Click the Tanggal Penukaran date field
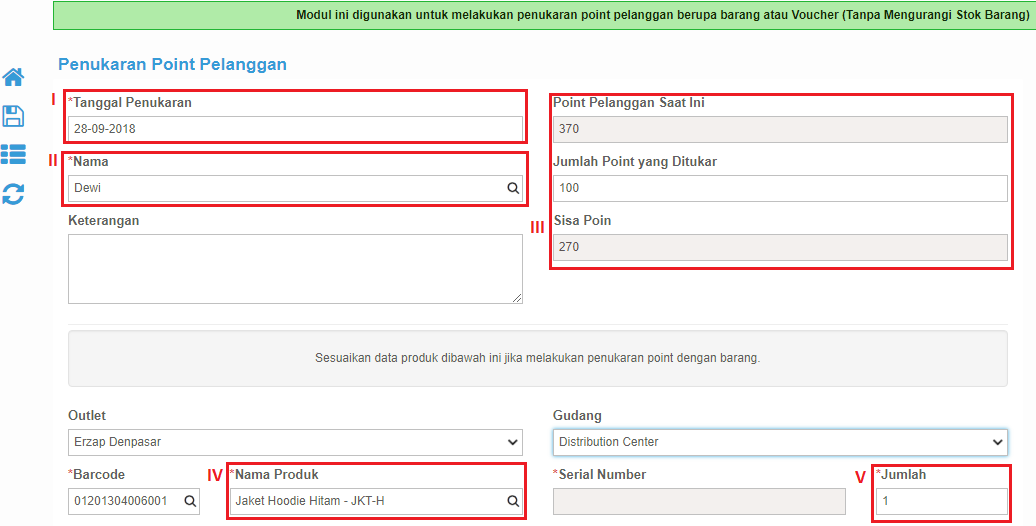Image resolution: width=1036 pixels, height=526 pixels. (295, 129)
